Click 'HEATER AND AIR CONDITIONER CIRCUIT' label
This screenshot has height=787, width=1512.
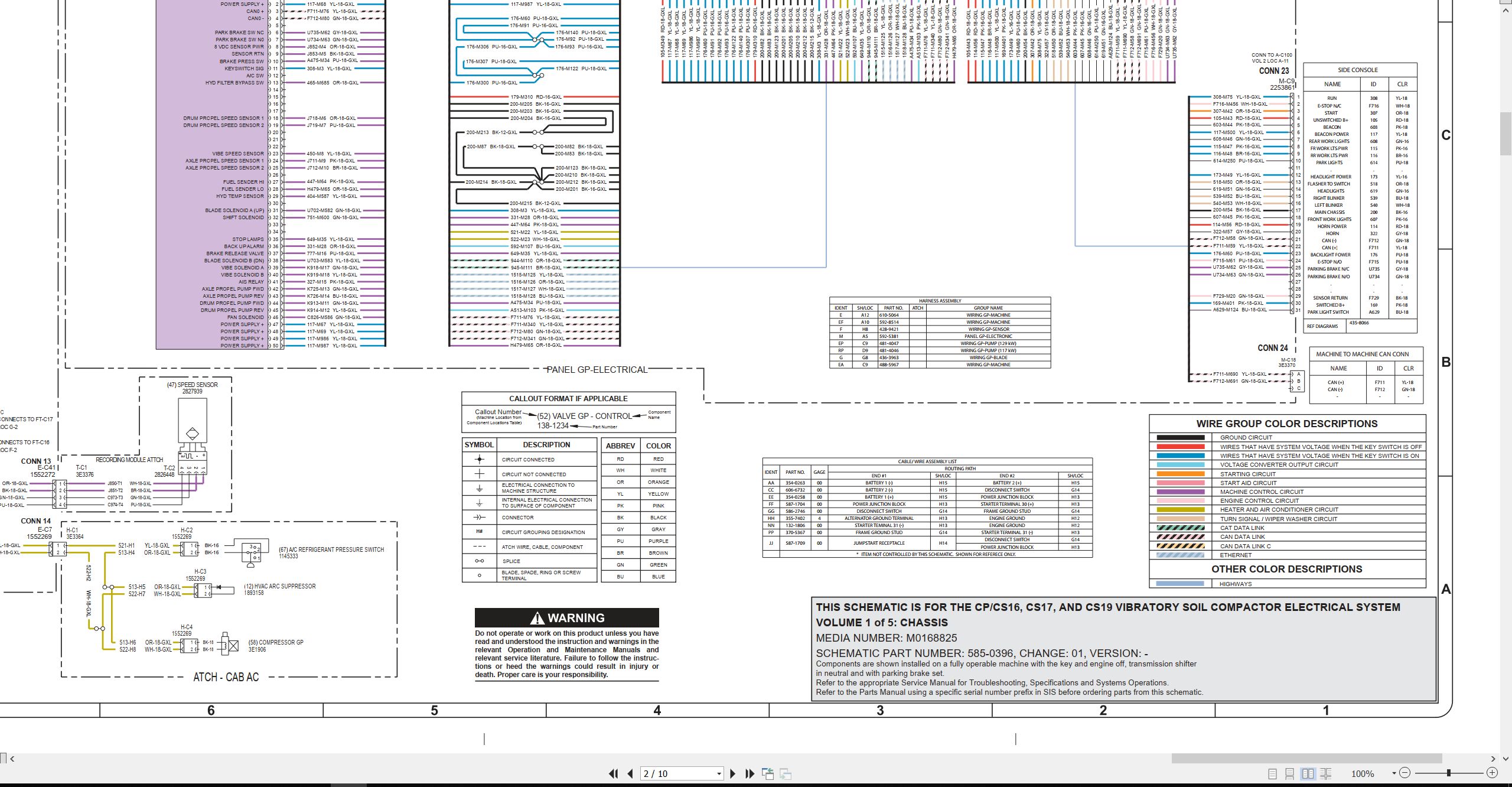(x=1279, y=510)
